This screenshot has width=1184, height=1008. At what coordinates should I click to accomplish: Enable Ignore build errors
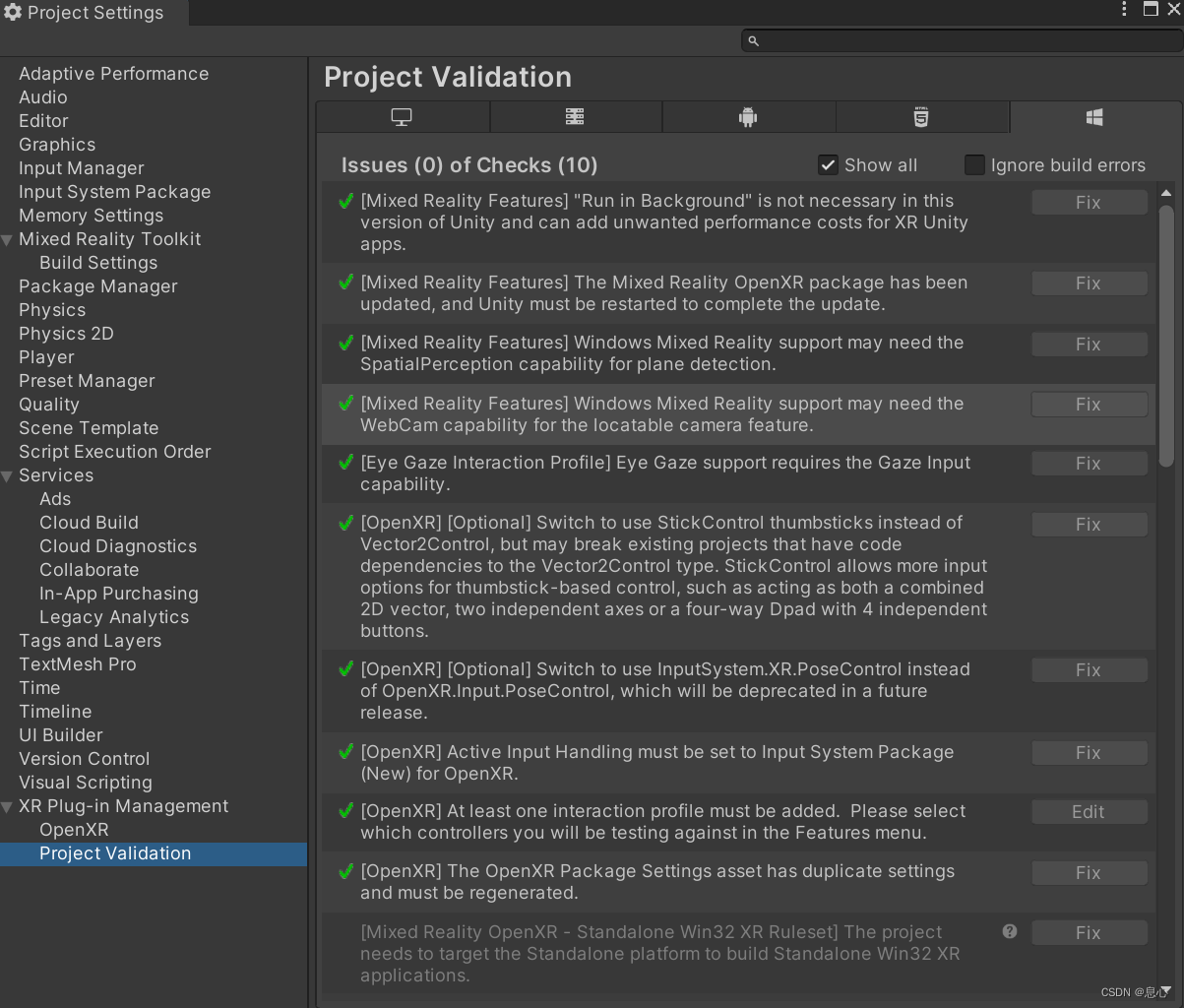point(974,164)
